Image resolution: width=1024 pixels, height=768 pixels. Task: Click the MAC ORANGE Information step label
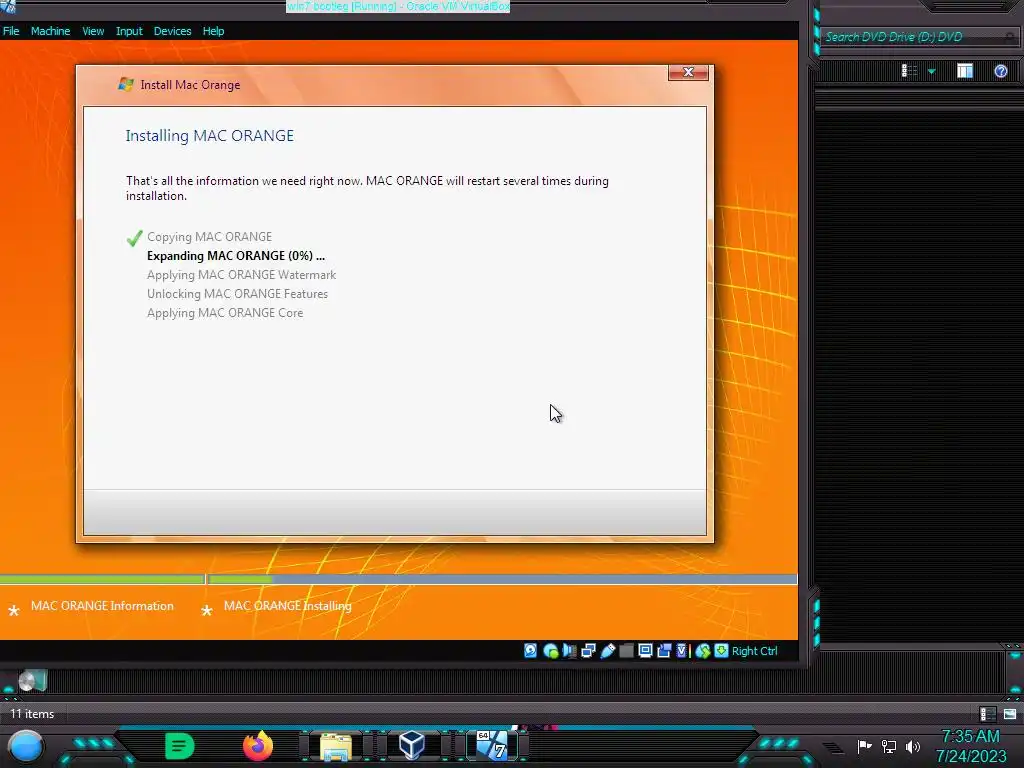coord(102,606)
